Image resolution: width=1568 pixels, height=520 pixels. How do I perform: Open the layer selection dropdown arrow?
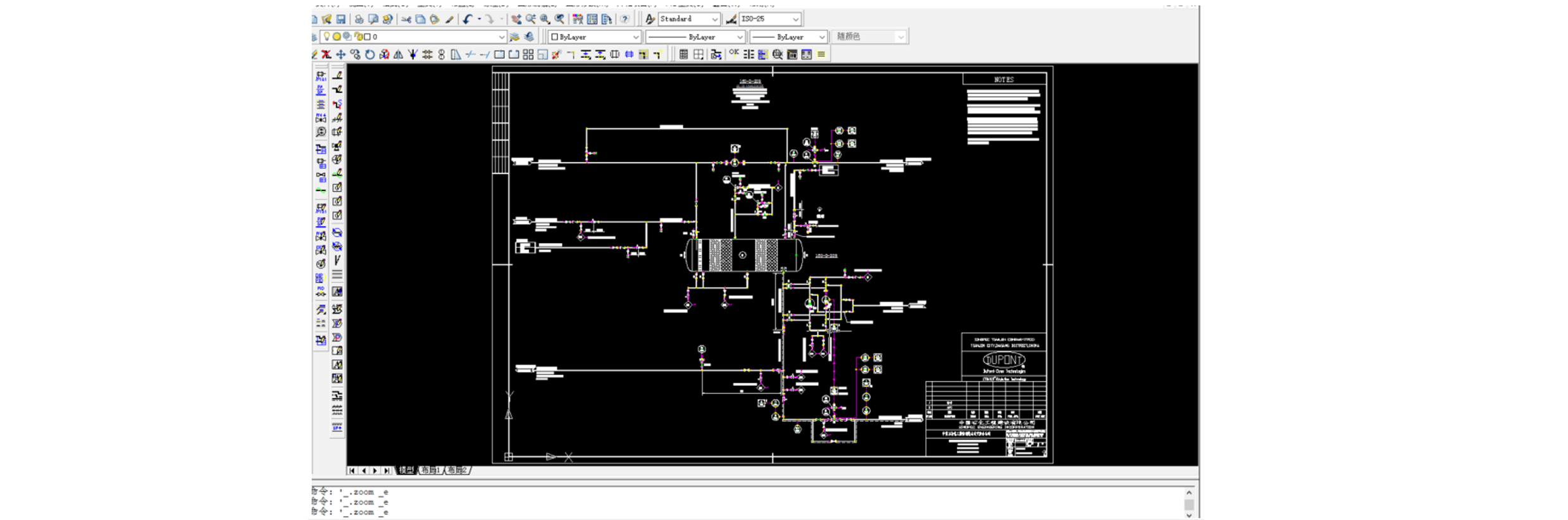501,37
